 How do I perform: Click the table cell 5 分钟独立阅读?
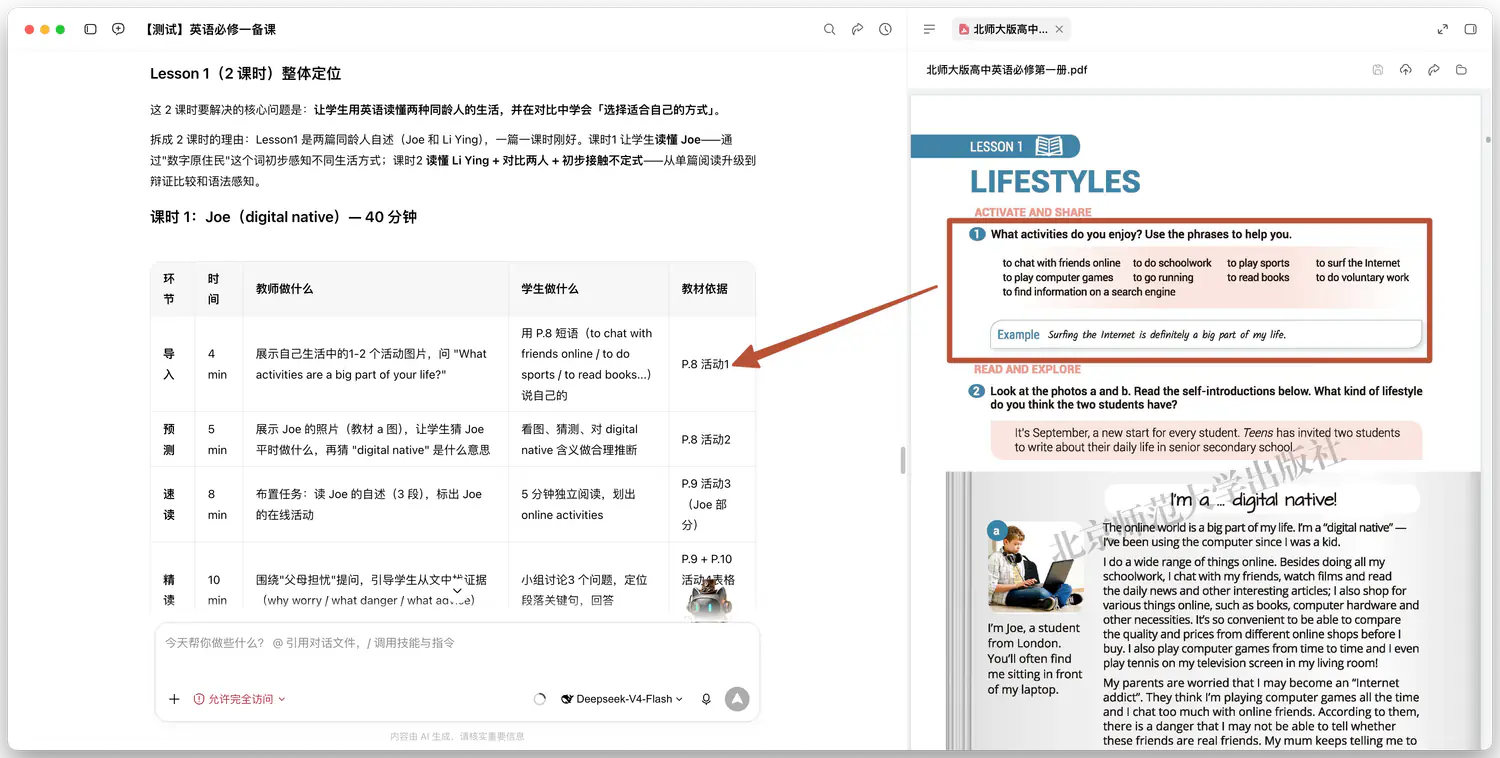(x=588, y=504)
